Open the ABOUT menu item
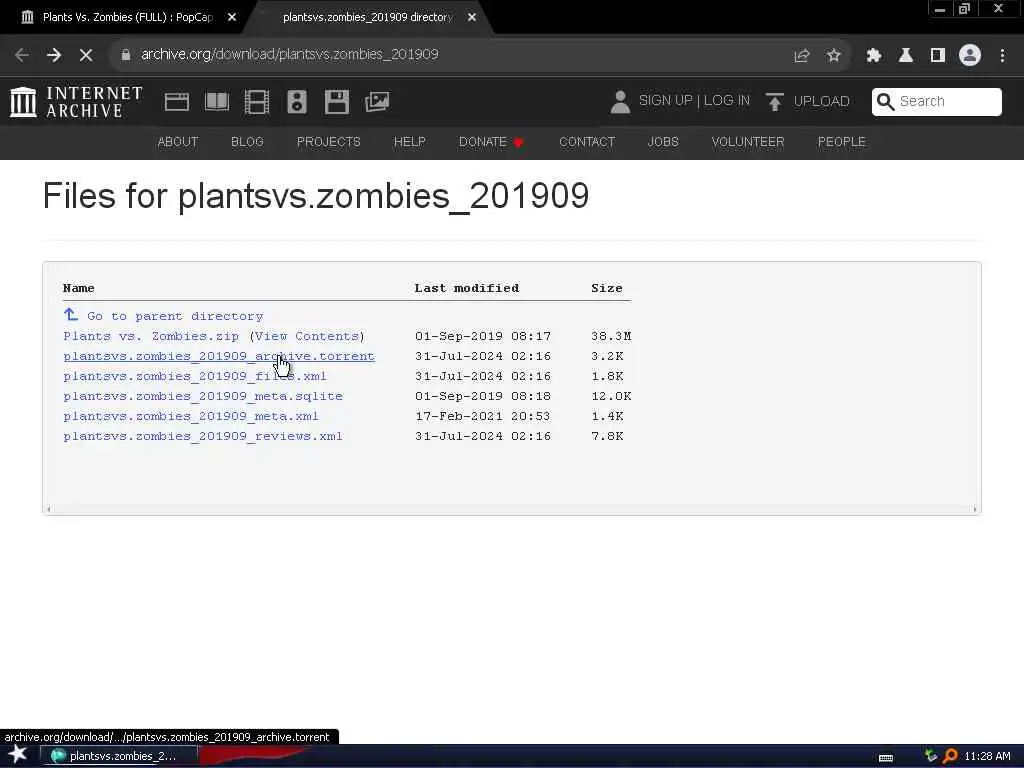The height and width of the screenshot is (768, 1024). tap(178, 142)
